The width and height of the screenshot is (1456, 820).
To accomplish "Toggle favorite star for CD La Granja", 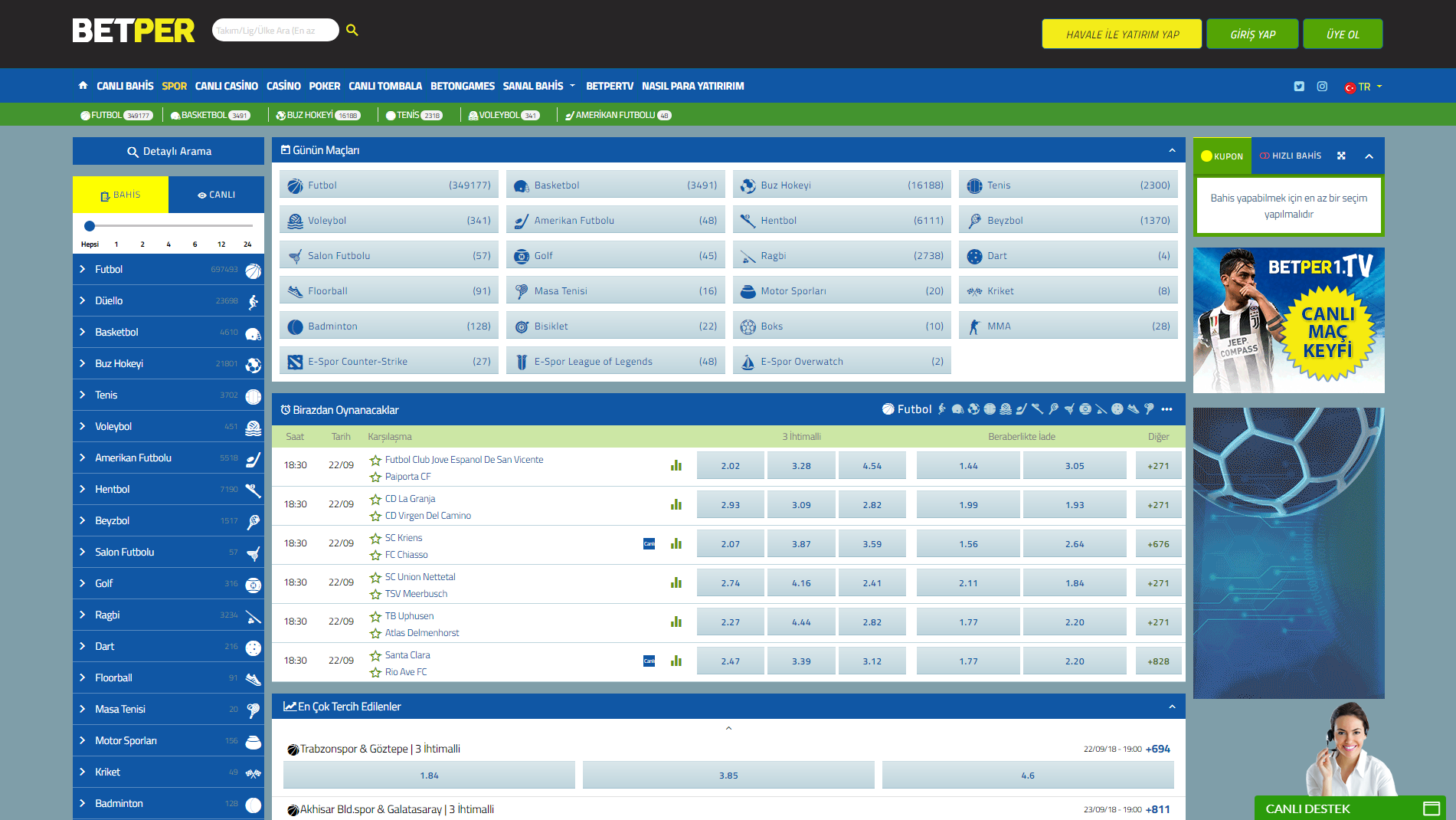I will coord(375,499).
